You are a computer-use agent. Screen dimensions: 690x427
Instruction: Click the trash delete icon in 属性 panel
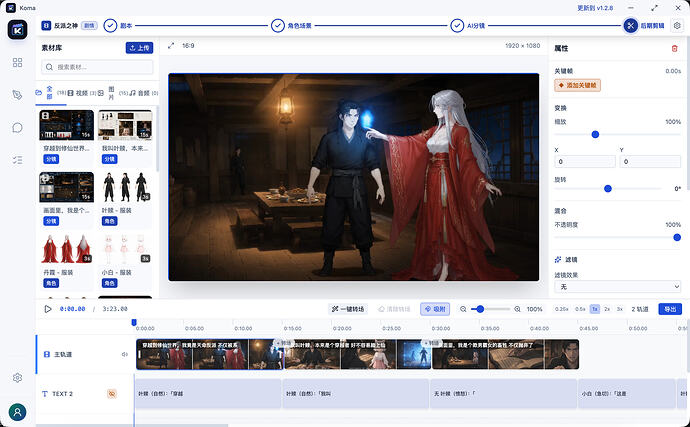pos(674,48)
